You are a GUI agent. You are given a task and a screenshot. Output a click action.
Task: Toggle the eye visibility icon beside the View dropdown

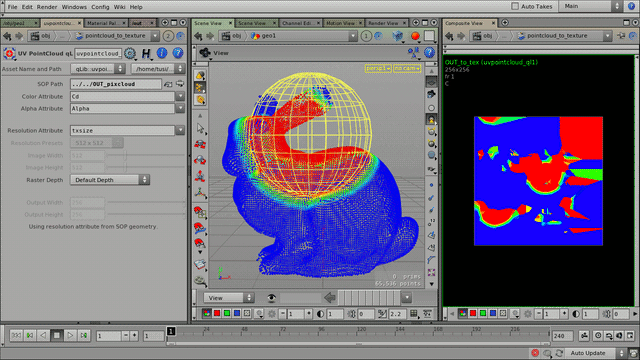[271, 298]
